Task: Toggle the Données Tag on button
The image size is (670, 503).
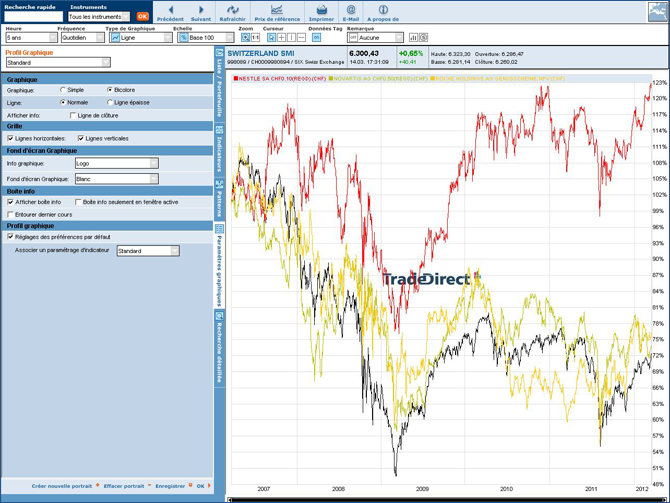Action: [x=316, y=38]
